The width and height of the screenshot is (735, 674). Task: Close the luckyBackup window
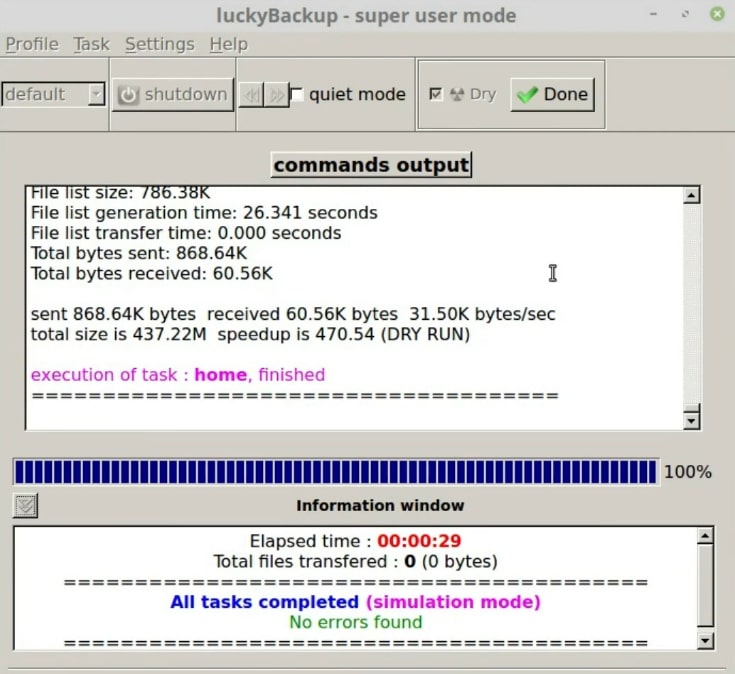click(x=717, y=14)
